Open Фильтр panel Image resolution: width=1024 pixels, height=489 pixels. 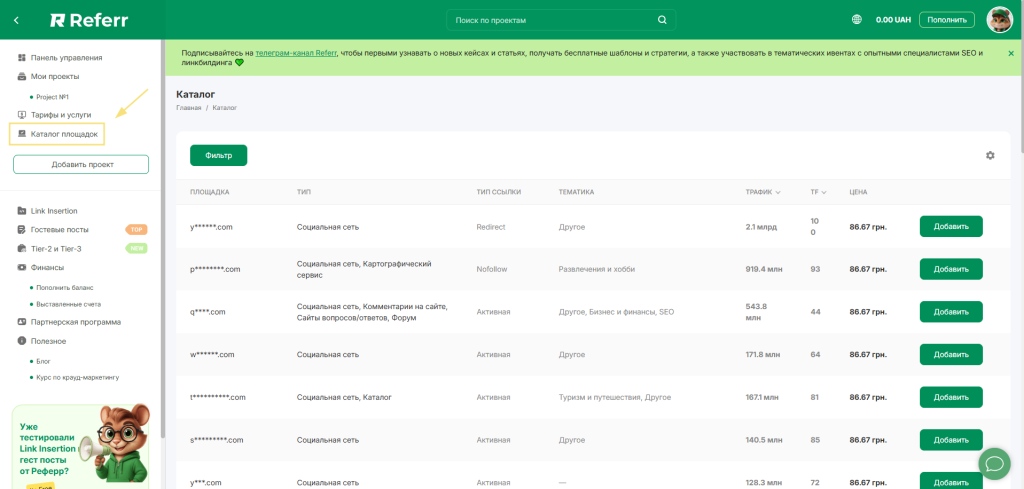[x=218, y=155]
